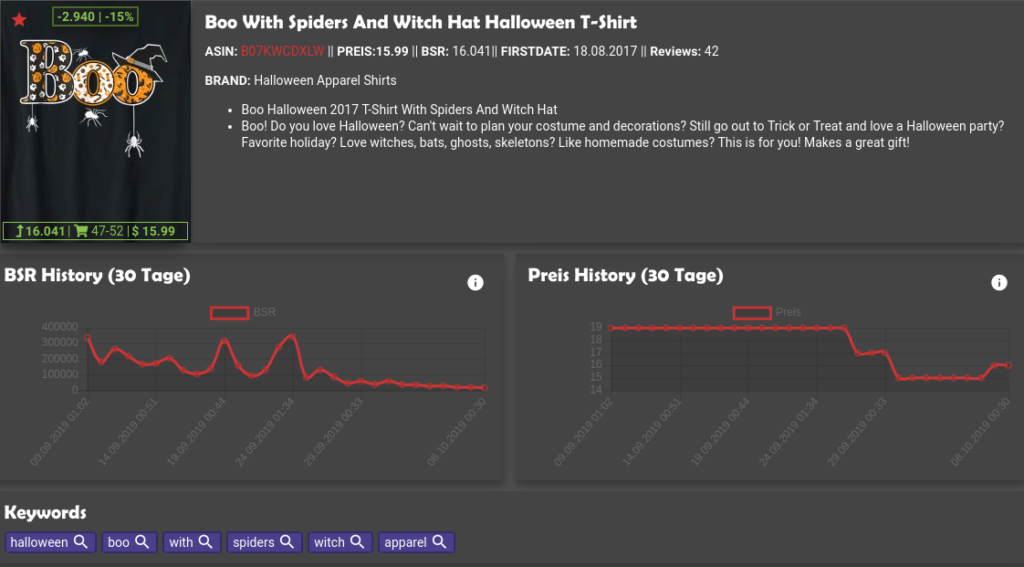Search keyword apparel magnifier icon
The height and width of the screenshot is (567, 1024).
click(440, 542)
